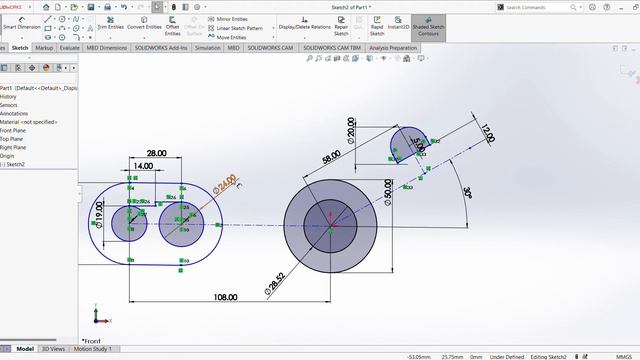Click the Smart Dimension tool

pos(22,23)
